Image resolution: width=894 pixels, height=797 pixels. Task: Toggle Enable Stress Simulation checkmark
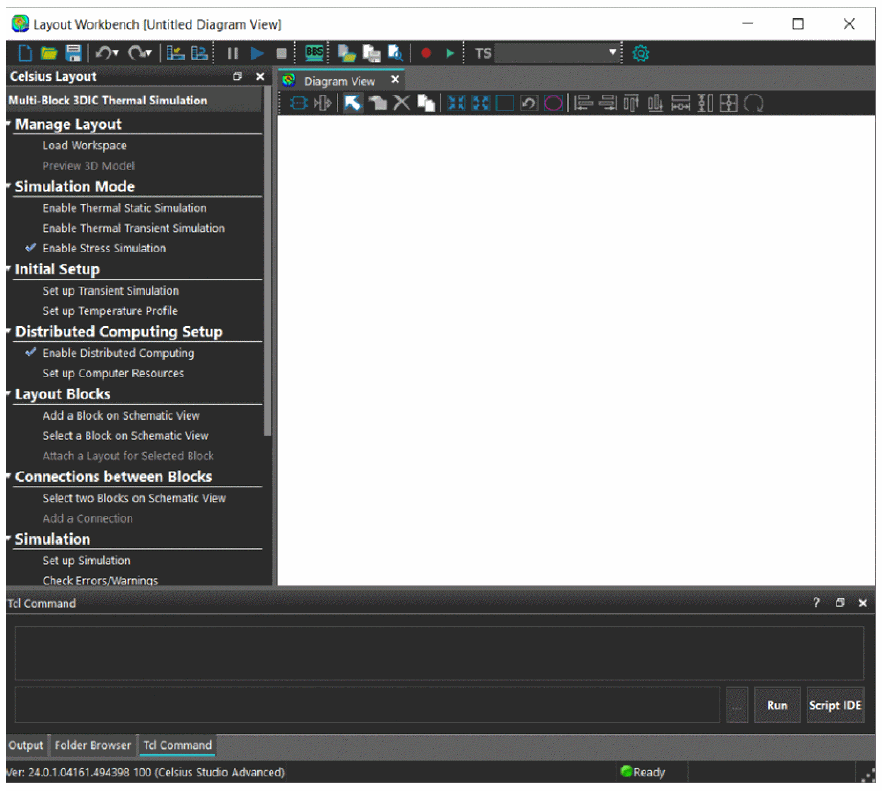(x=104, y=248)
